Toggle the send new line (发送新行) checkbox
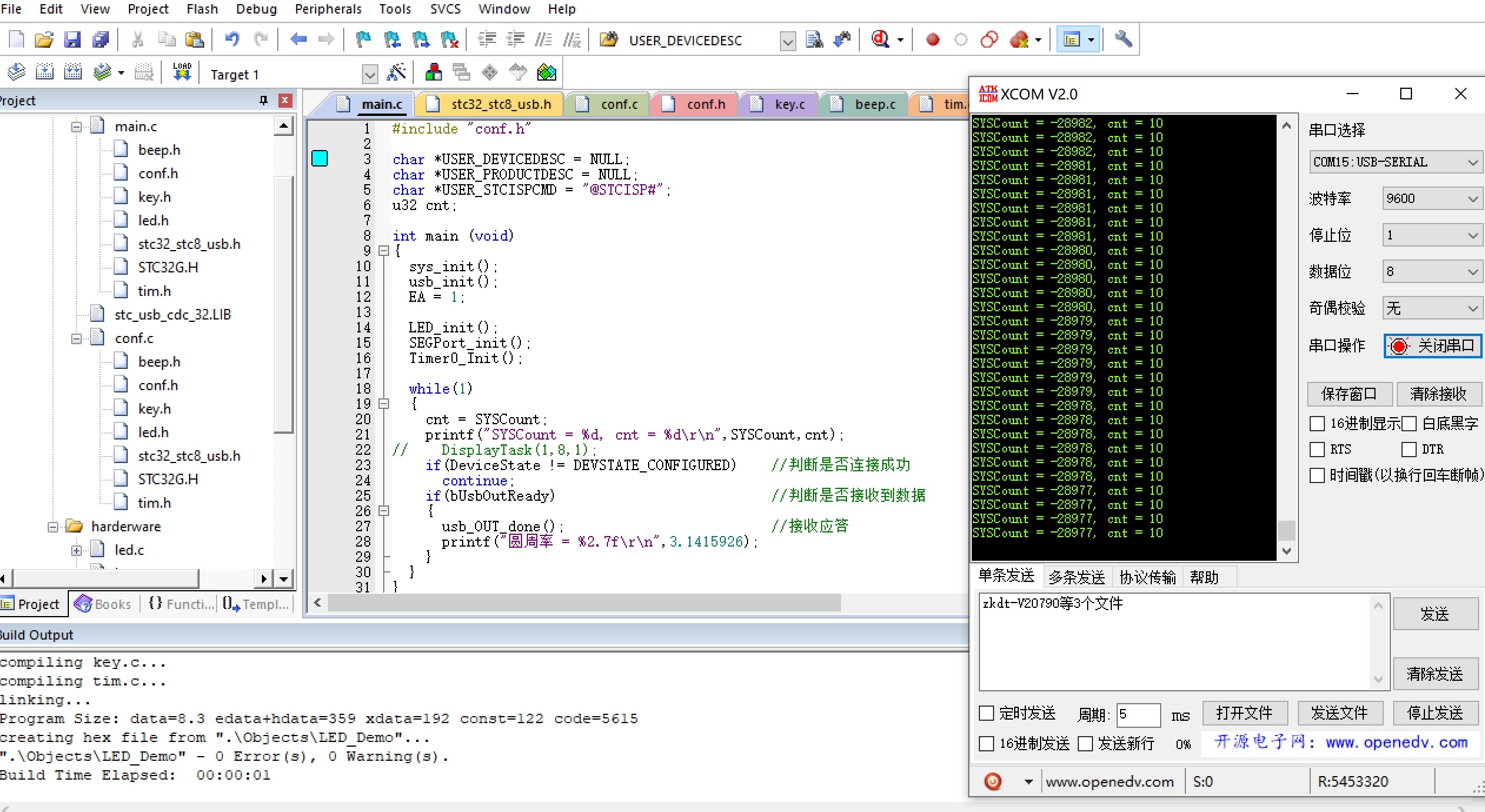The height and width of the screenshot is (812, 1485). pos(1085,744)
